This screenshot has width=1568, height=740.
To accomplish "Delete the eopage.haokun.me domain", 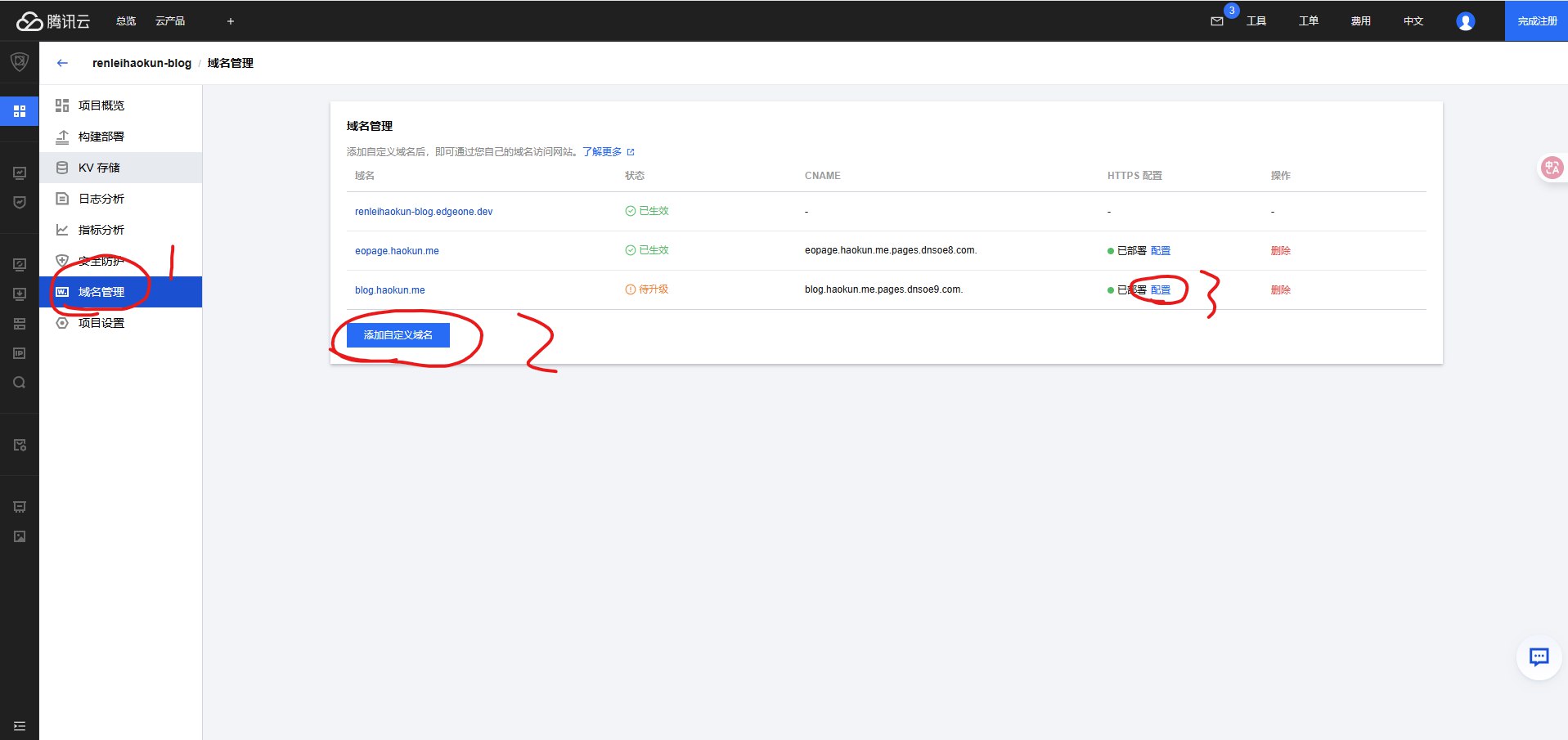I will pos(1280,251).
